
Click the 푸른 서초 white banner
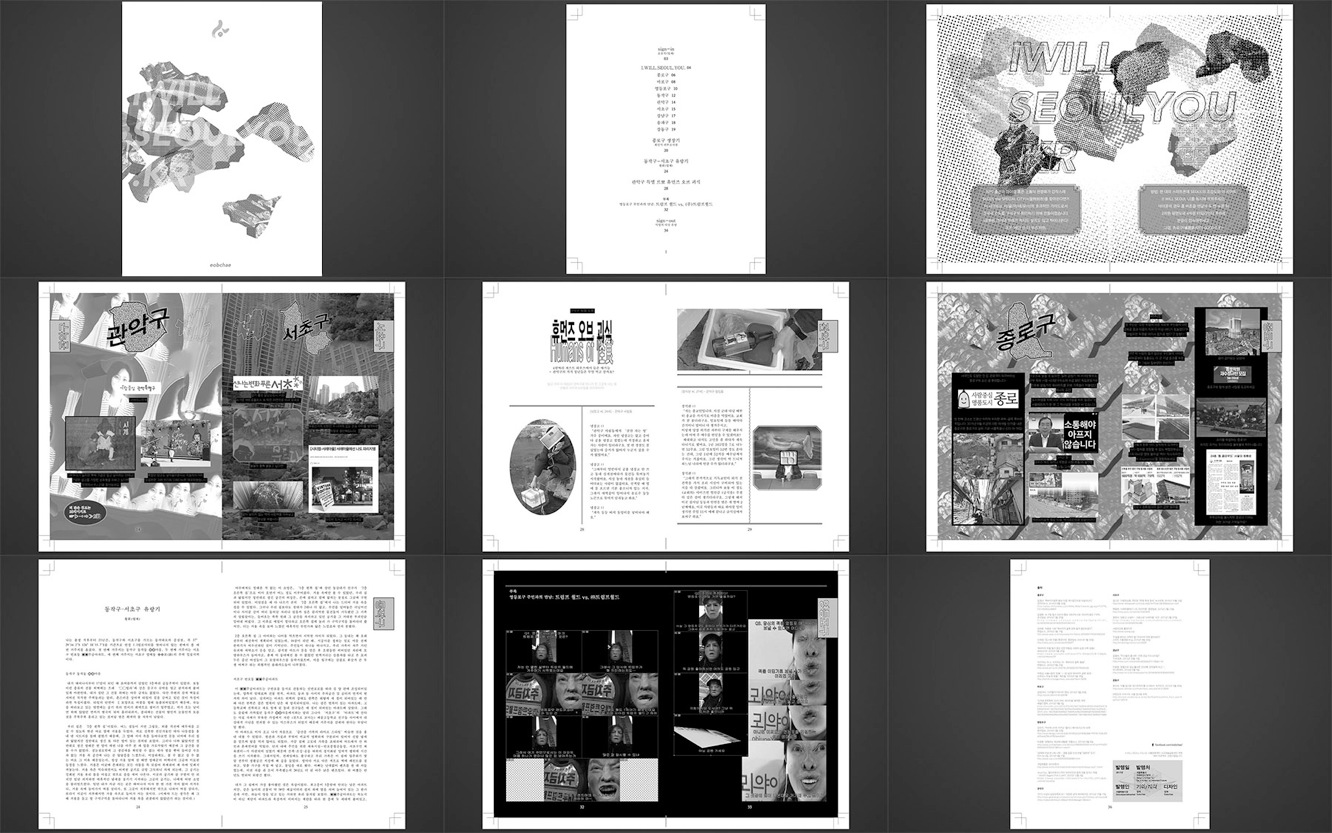269,384
